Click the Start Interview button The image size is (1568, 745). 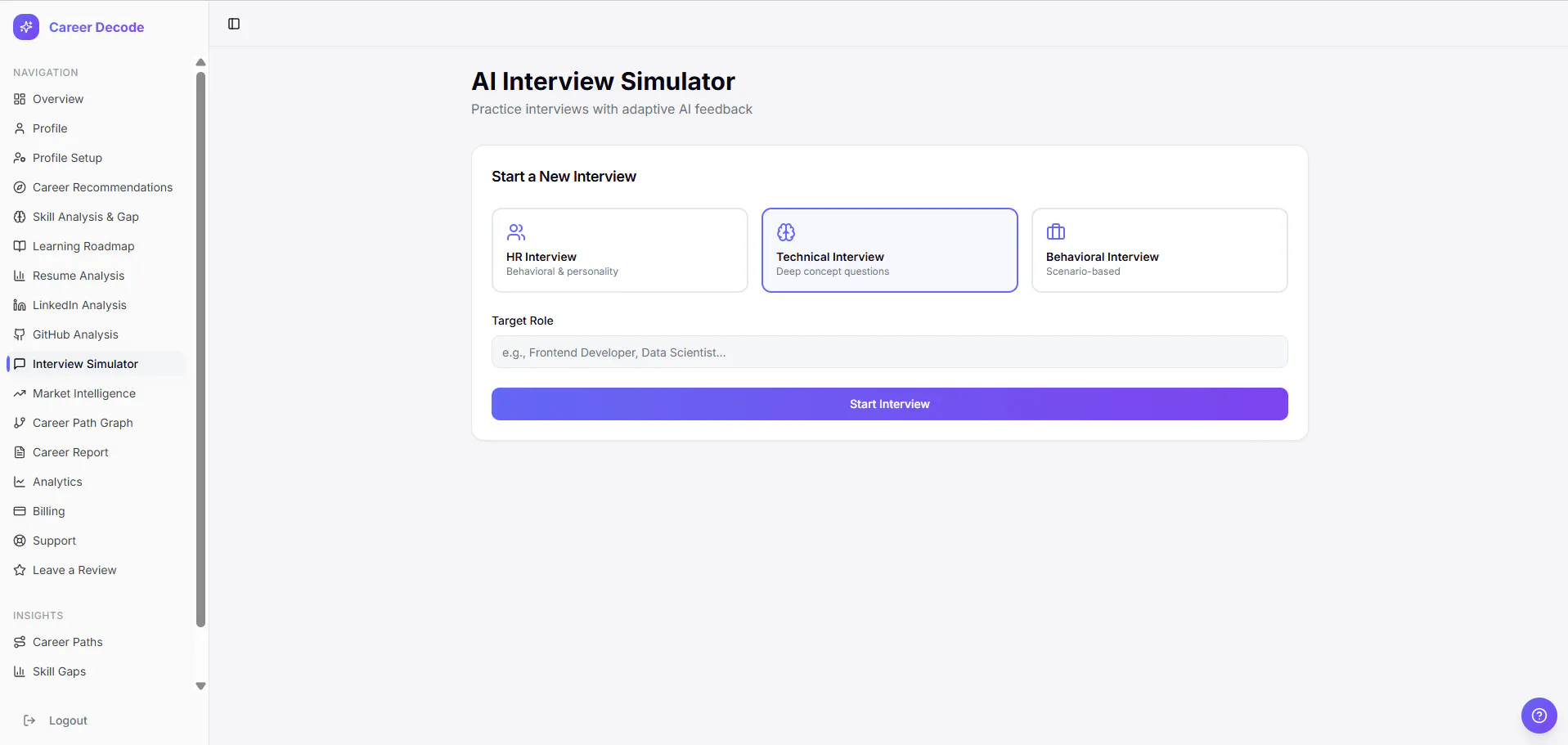coord(890,404)
